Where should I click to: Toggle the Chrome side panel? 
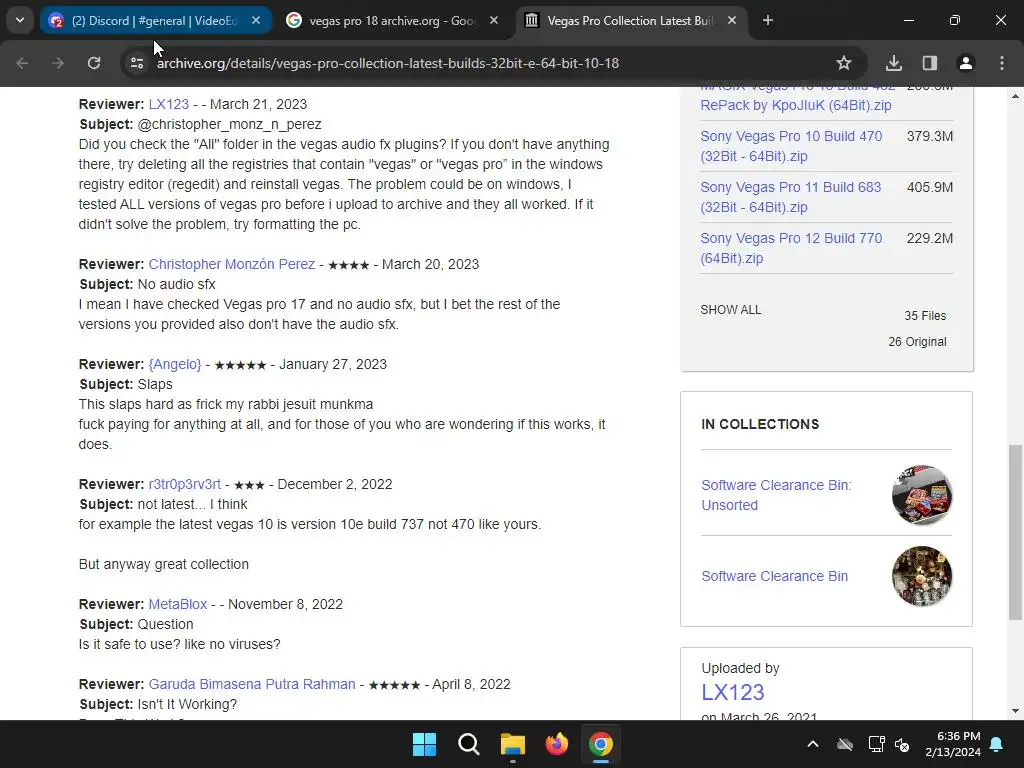click(930, 63)
